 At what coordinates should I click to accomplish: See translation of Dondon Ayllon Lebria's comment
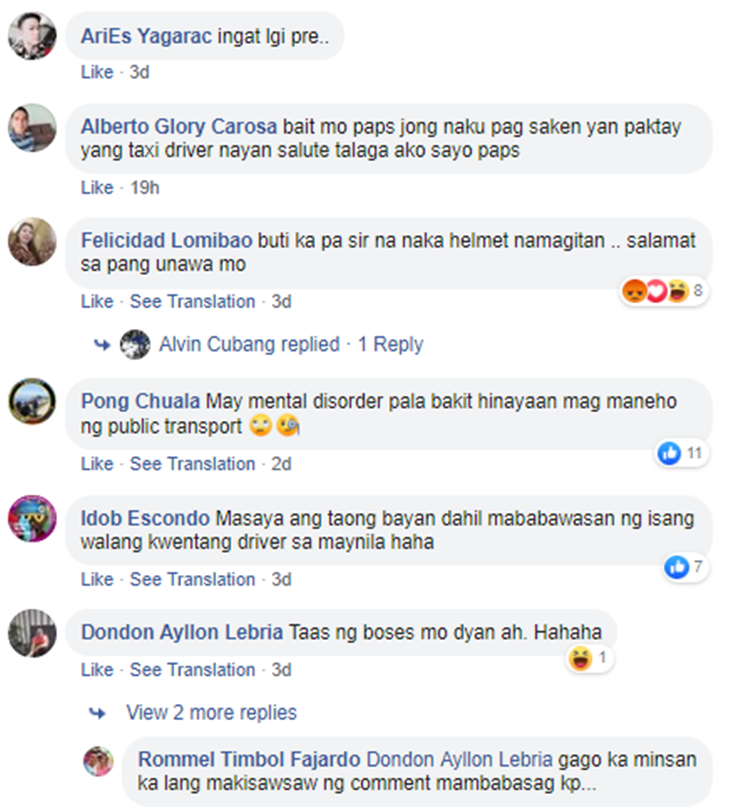coord(192,670)
